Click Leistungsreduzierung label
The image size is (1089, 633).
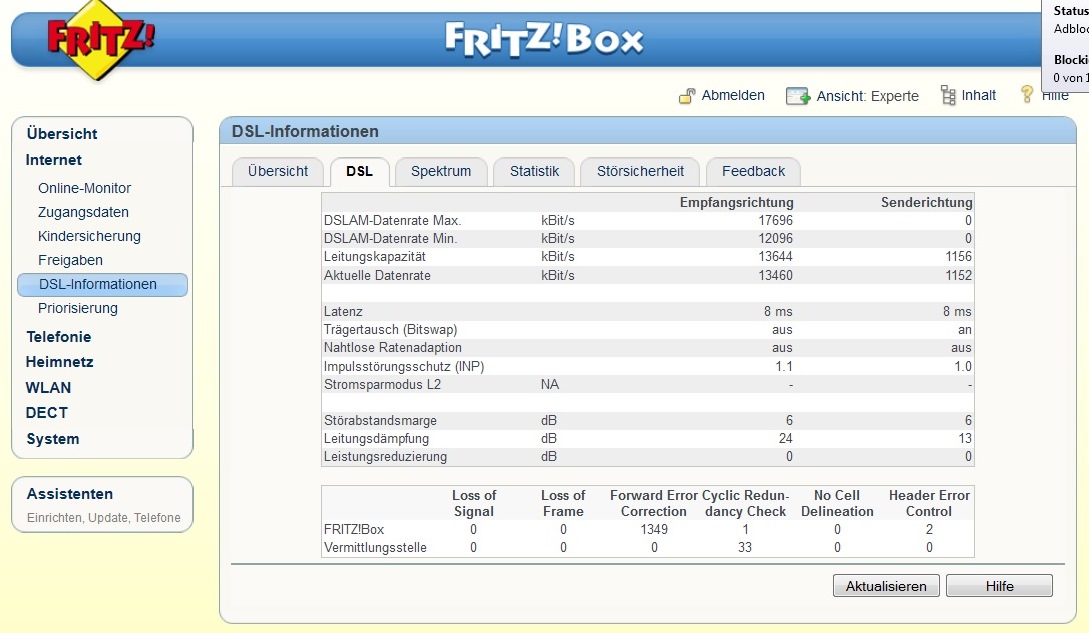(385, 457)
